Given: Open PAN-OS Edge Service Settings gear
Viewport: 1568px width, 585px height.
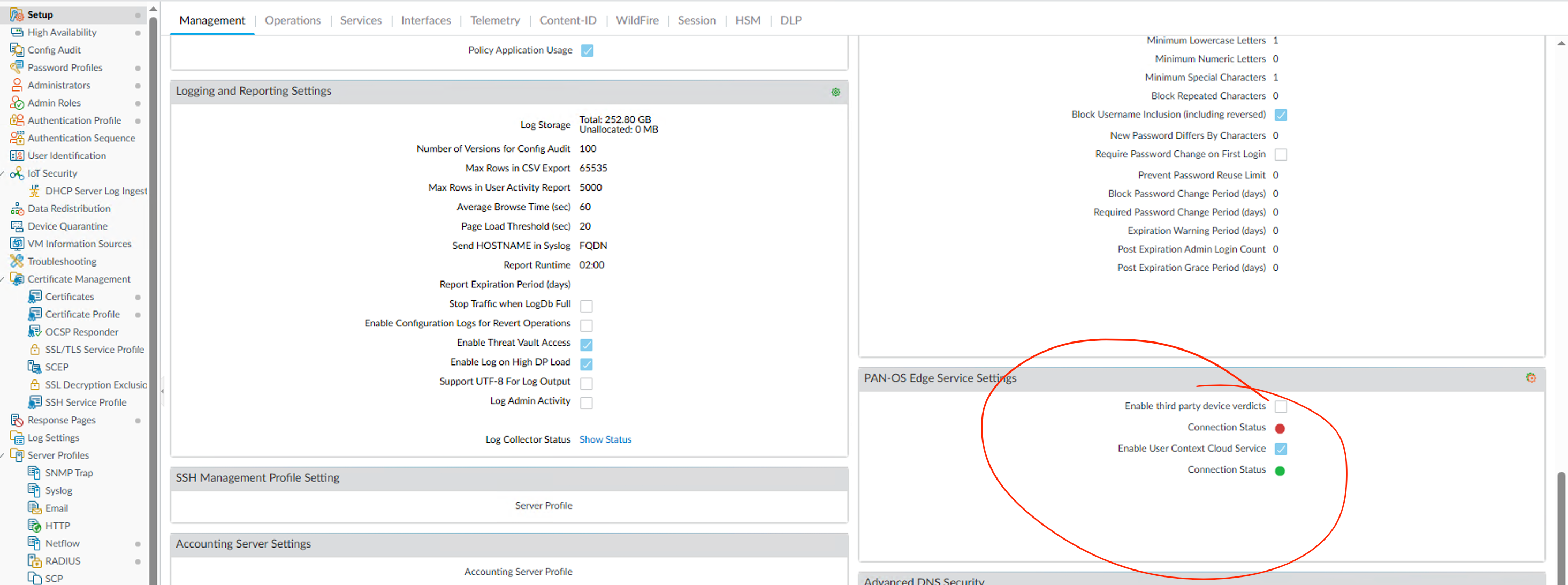Looking at the screenshot, I should click(x=1531, y=377).
